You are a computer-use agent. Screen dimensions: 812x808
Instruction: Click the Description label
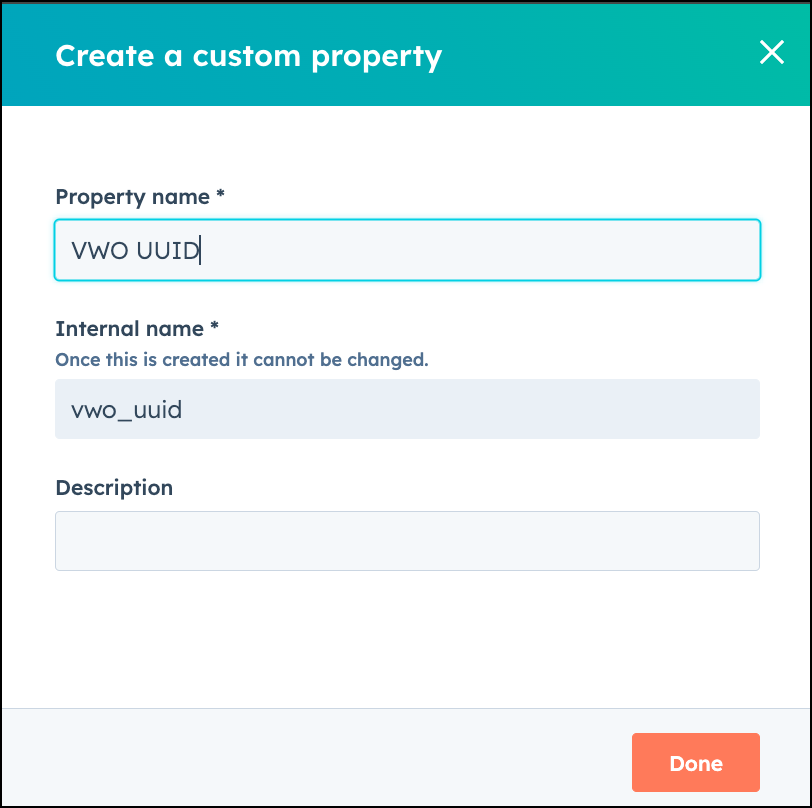pyautogui.click(x=114, y=488)
